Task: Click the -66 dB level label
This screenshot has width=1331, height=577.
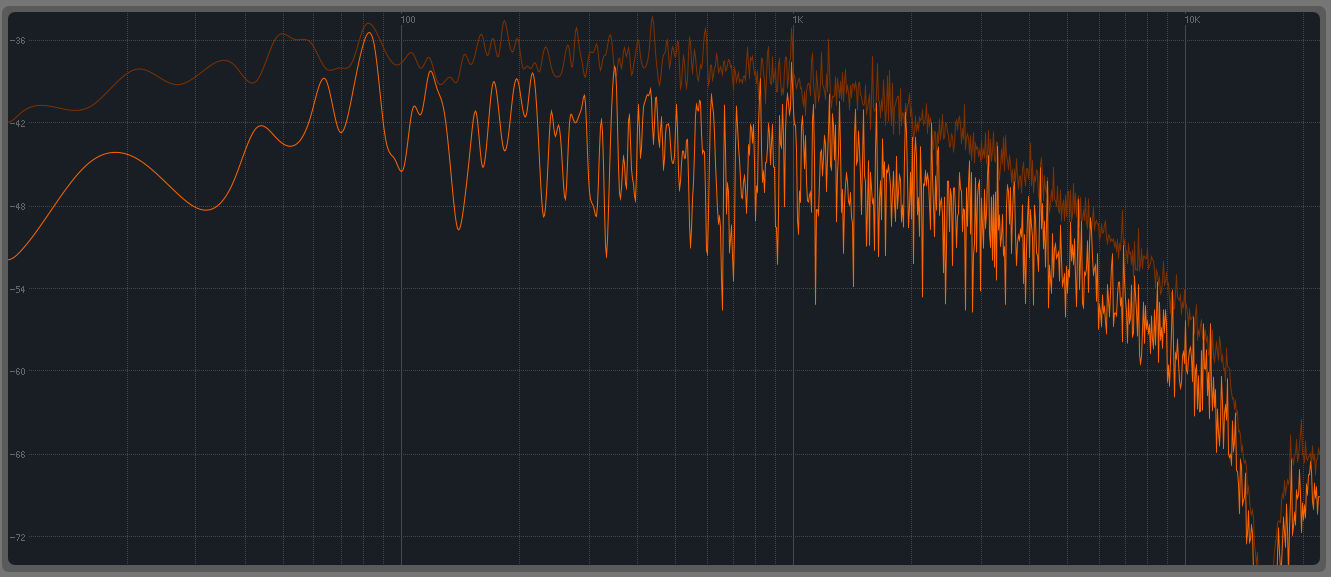Action: click(x=19, y=455)
